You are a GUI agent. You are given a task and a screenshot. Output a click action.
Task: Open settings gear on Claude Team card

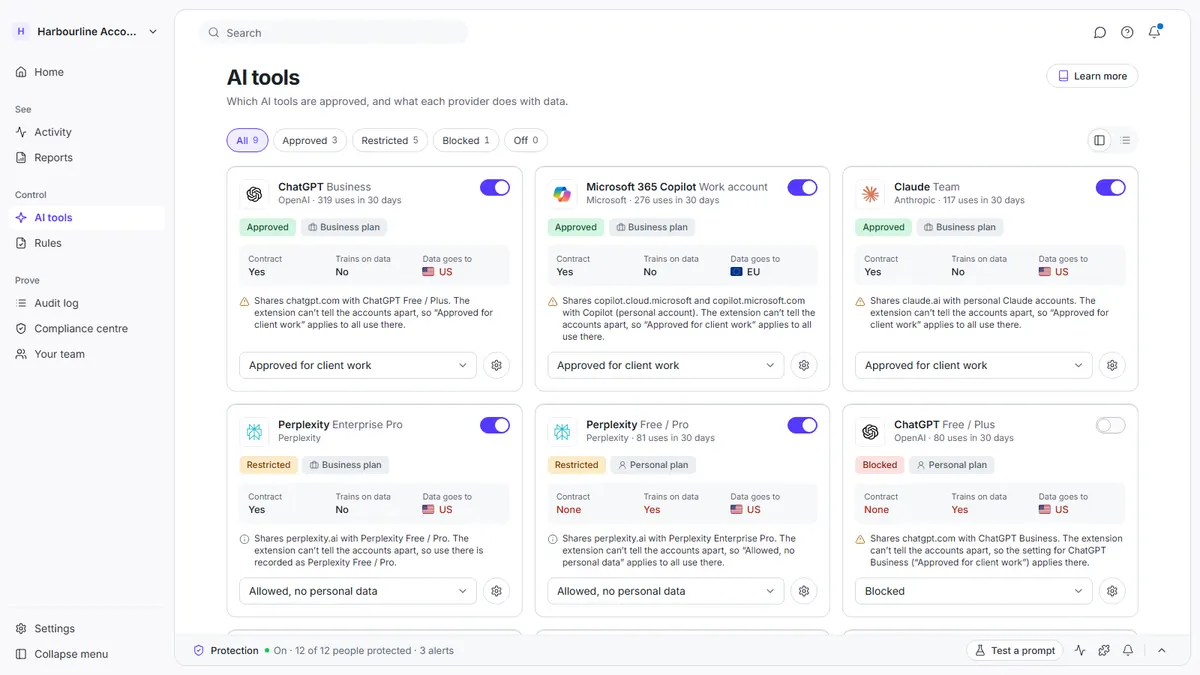click(x=1112, y=365)
